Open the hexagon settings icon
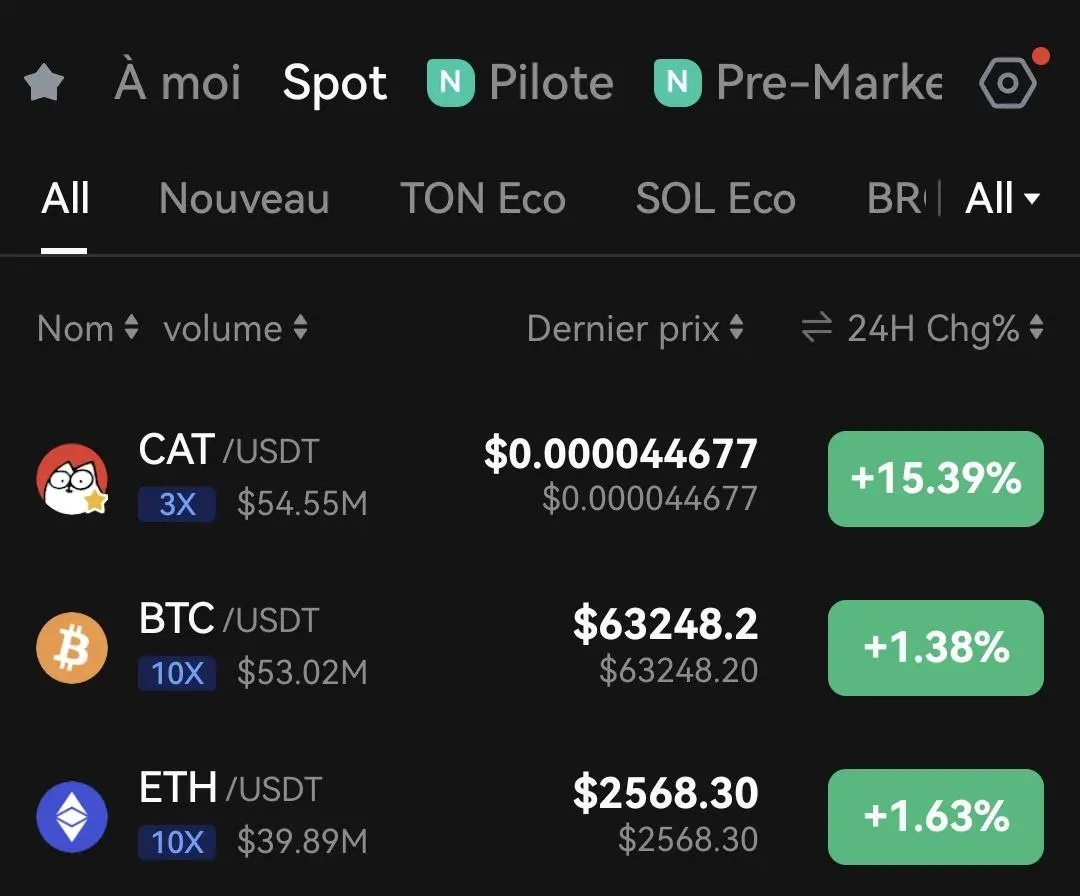The width and height of the screenshot is (1080, 896). pyautogui.click(x=1008, y=83)
